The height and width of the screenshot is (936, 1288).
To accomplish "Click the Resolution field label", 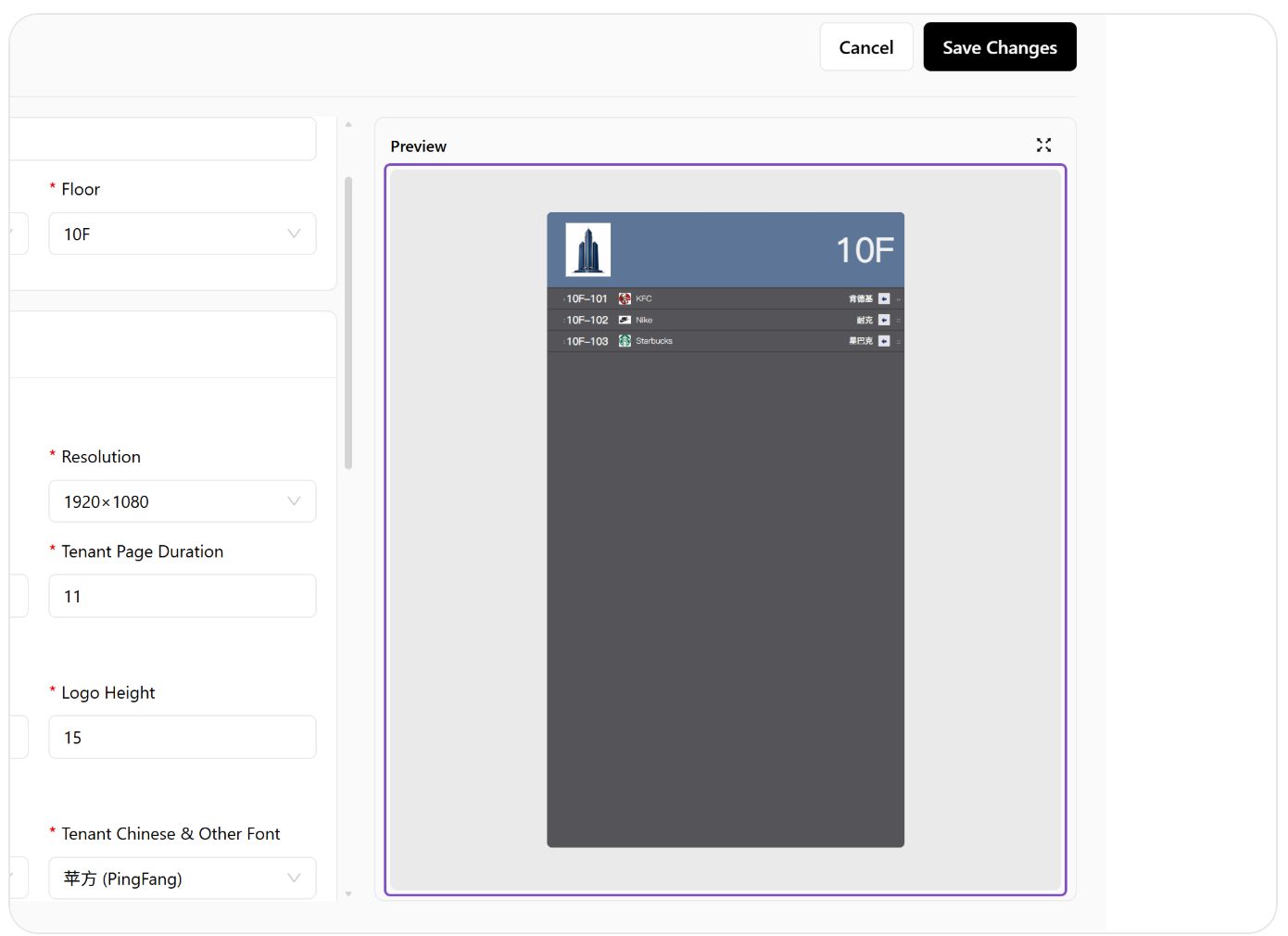I will [x=101, y=457].
